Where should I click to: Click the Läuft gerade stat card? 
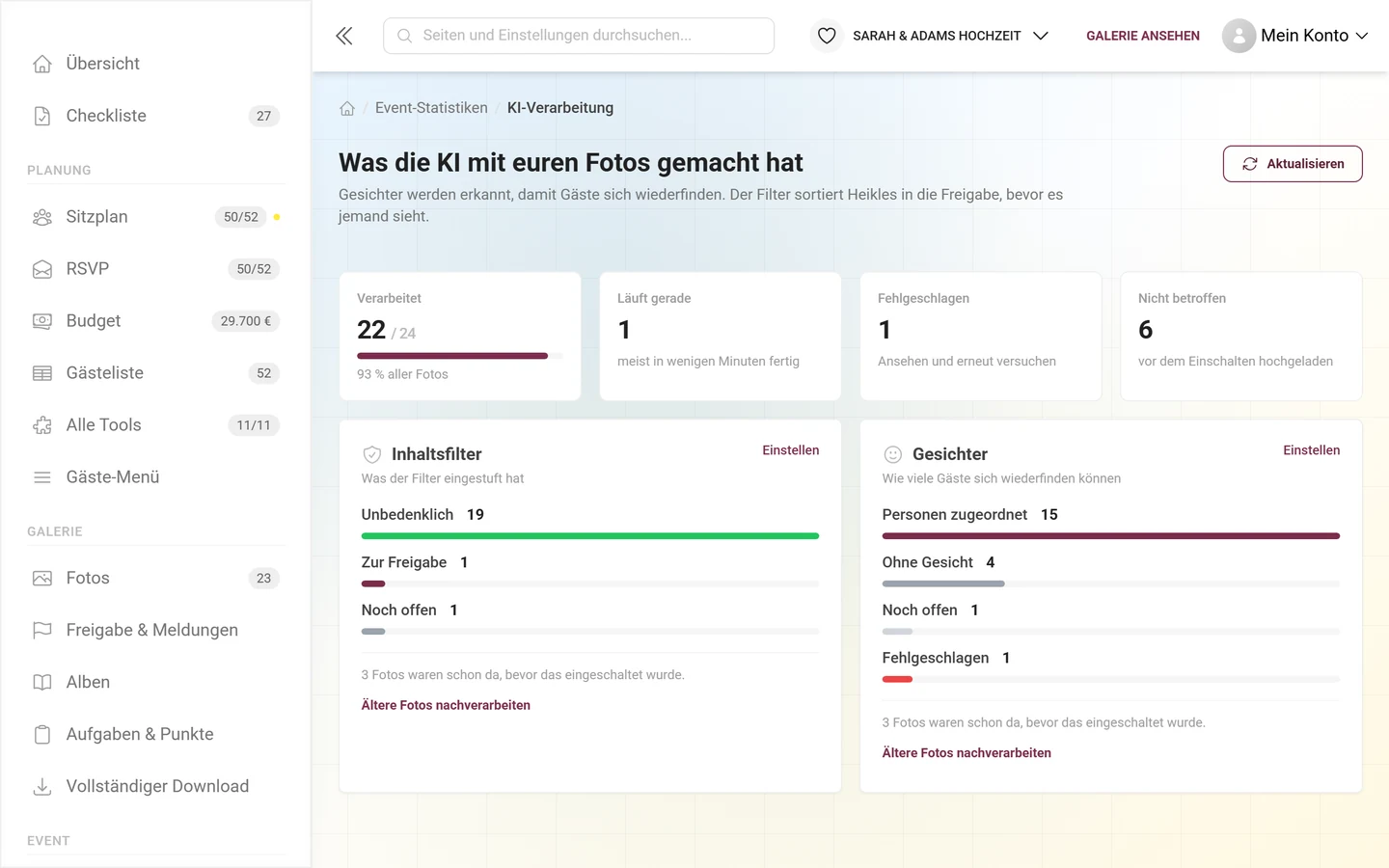(x=720, y=336)
